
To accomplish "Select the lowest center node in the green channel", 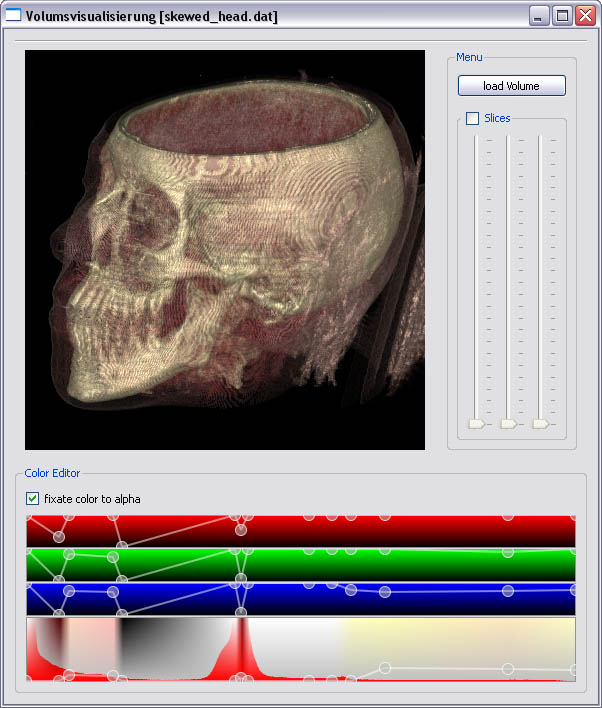I will (241, 578).
